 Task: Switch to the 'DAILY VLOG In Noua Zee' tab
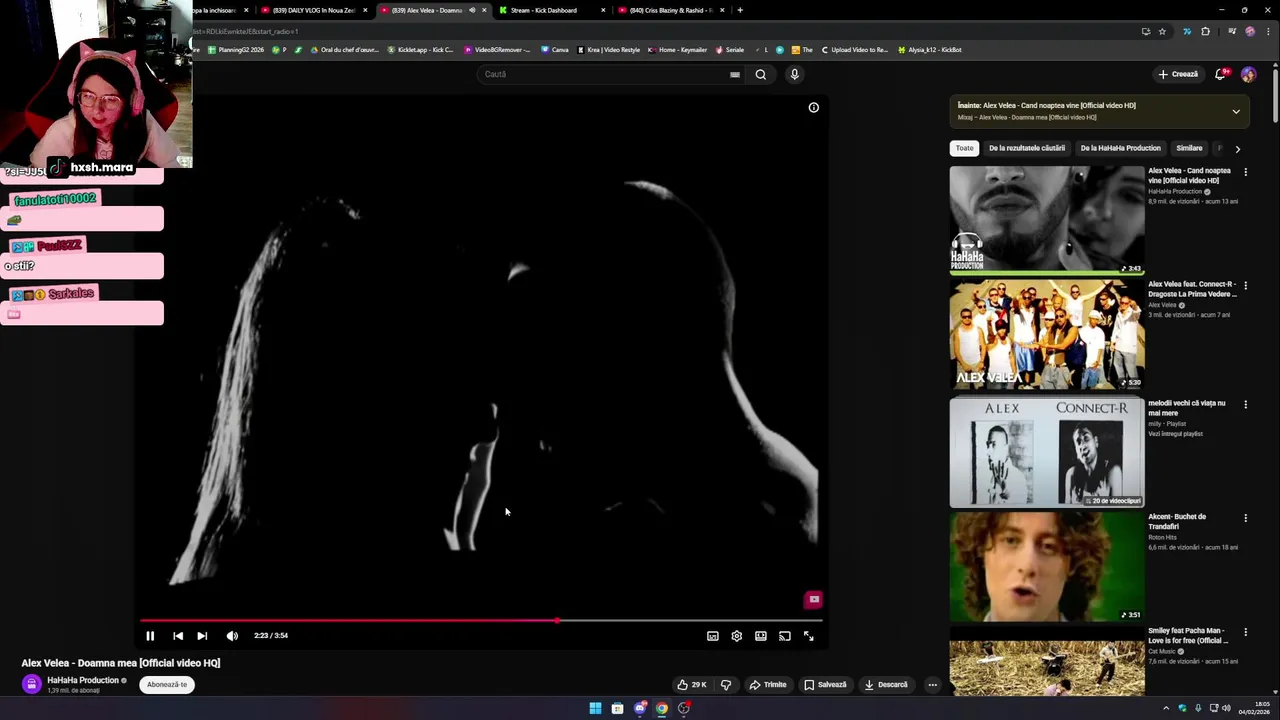(312, 10)
